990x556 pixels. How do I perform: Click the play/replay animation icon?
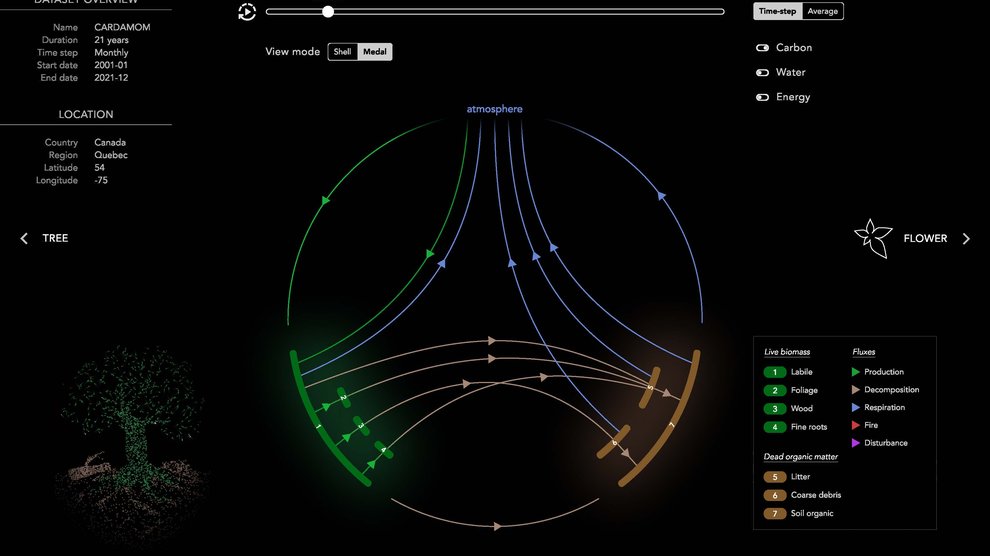247,12
